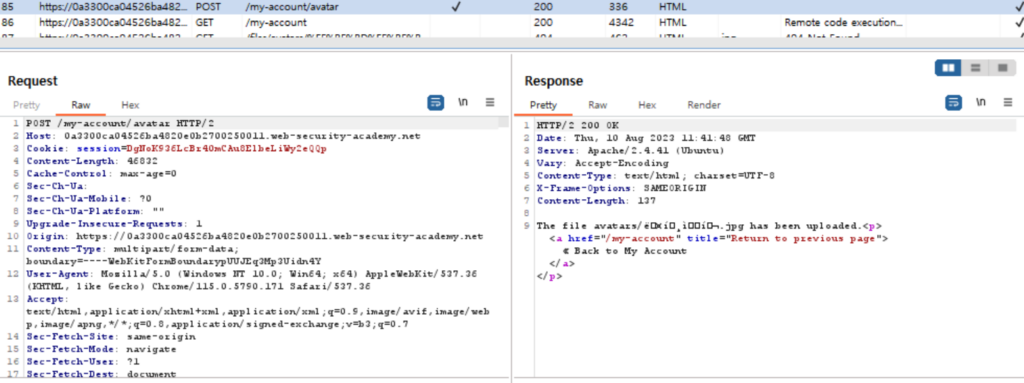Screen dimensions: 1024x383
Task: Switch to combined tabbed layout view
Action: [x=1002, y=67]
